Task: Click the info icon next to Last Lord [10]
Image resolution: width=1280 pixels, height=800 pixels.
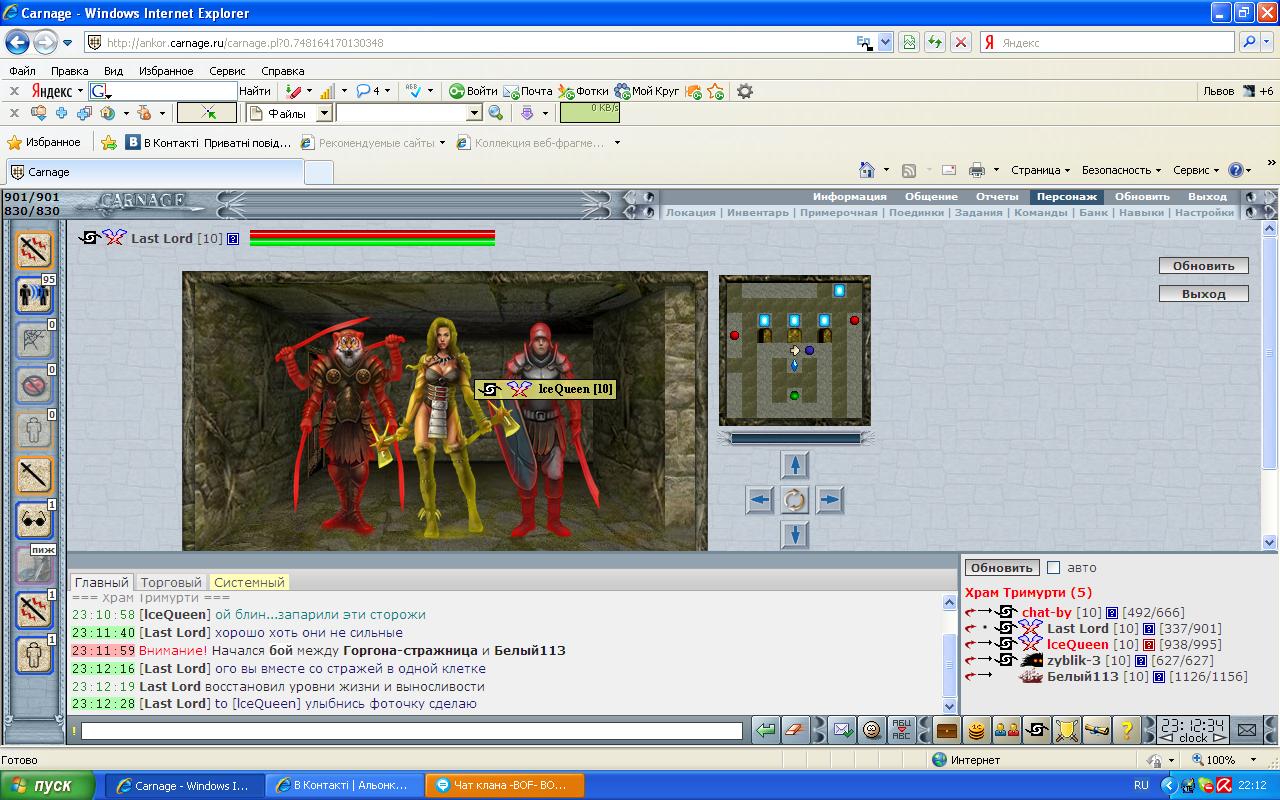Action: 233,239
